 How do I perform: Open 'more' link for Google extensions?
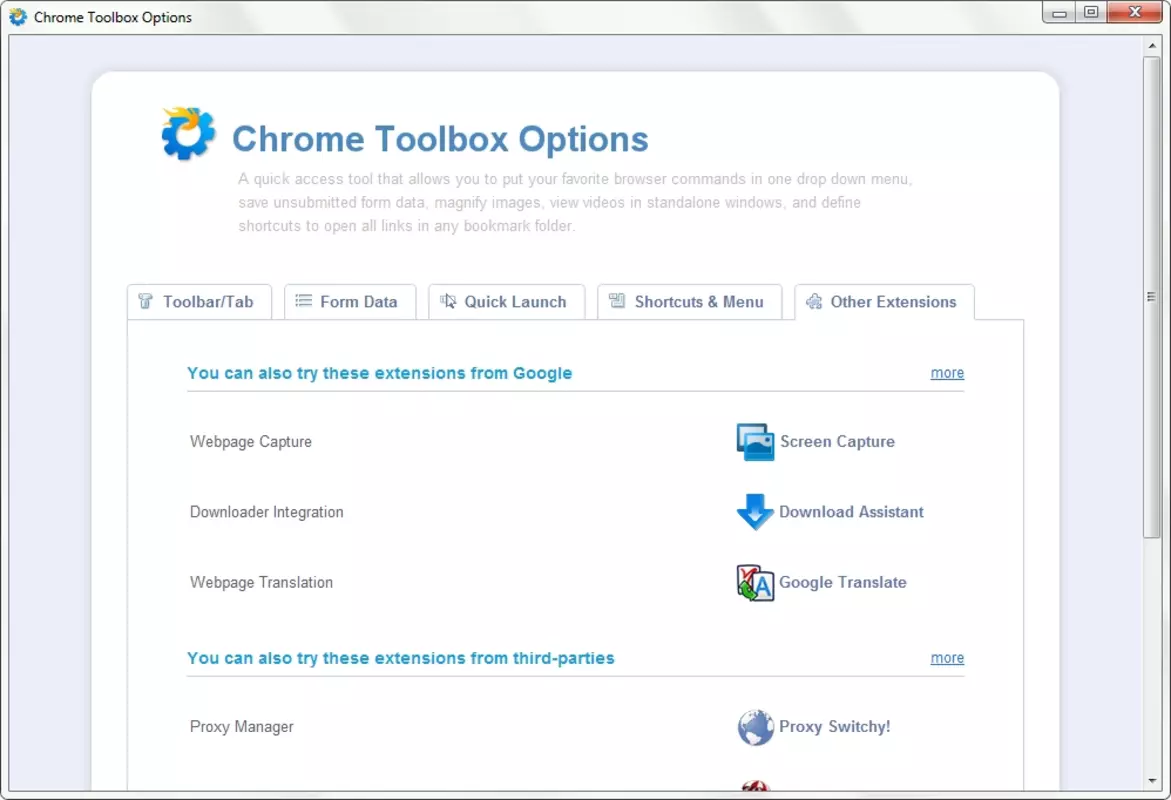[947, 373]
